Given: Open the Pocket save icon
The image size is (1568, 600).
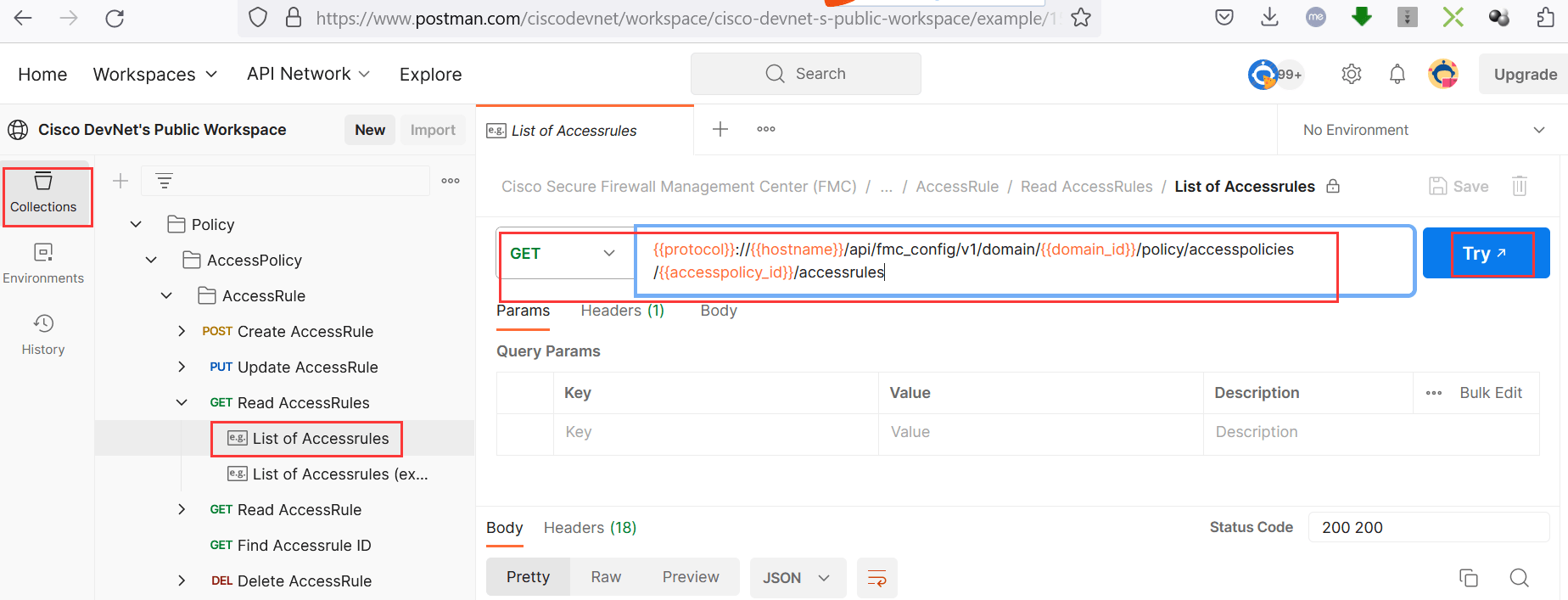Looking at the screenshot, I should click(x=1224, y=18).
